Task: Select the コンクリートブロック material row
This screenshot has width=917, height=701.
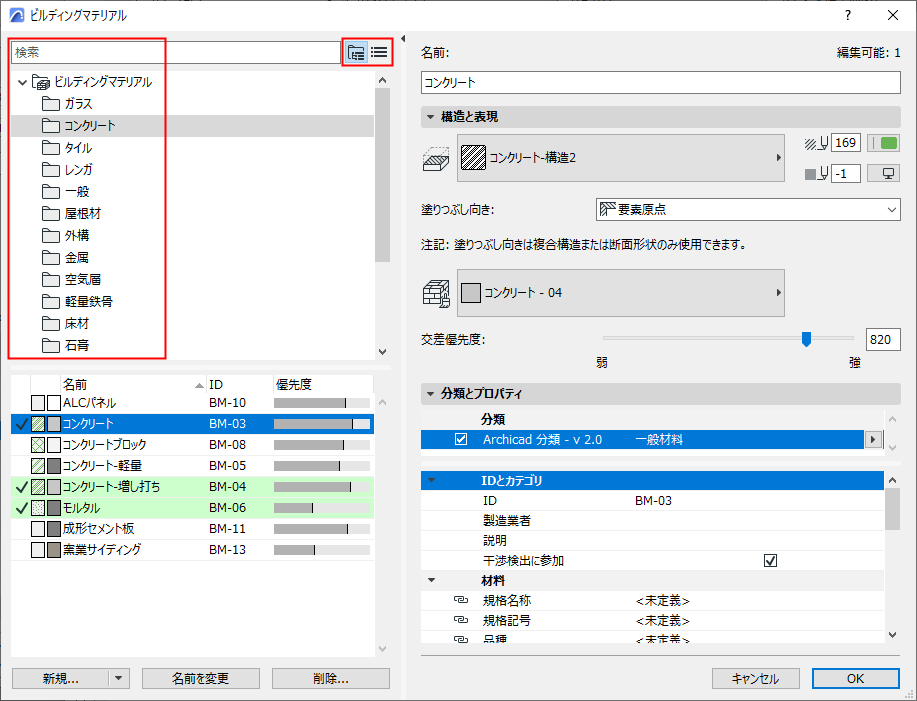Action: click(192, 445)
